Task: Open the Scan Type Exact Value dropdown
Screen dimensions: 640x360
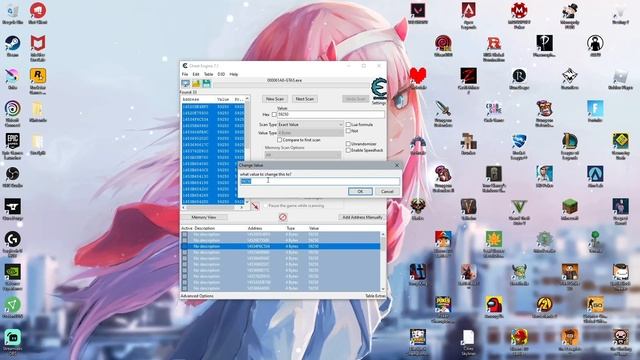Action: click(x=310, y=124)
